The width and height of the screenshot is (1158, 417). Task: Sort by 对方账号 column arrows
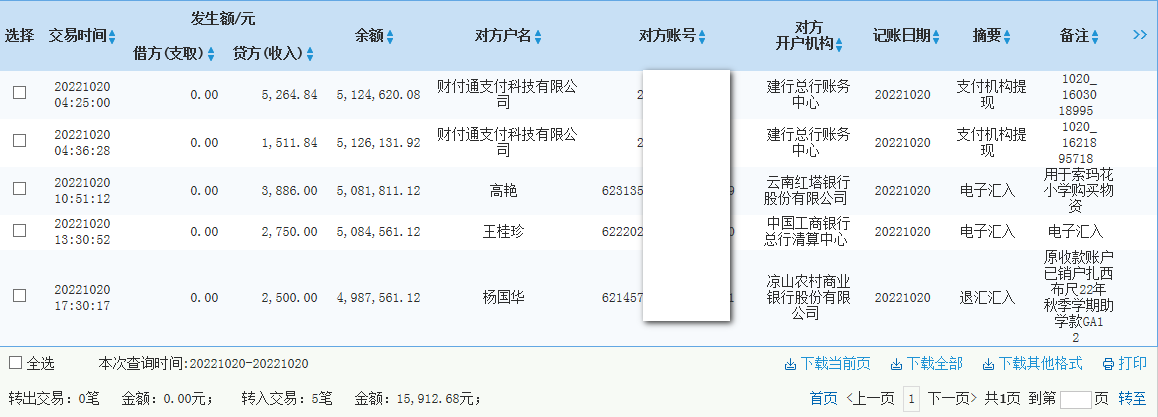coord(702,36)
